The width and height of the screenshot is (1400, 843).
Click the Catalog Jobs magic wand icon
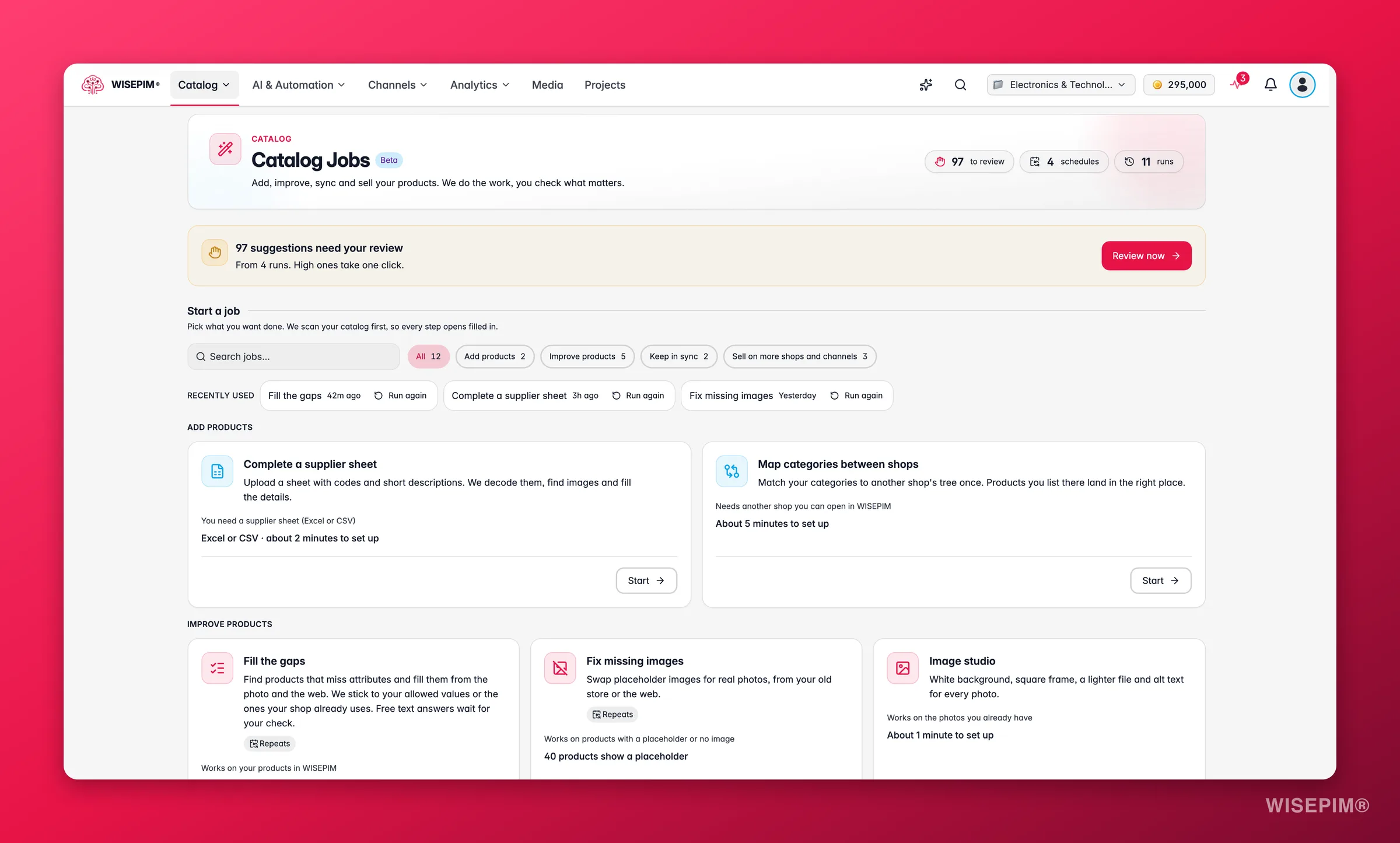(225, 149)
